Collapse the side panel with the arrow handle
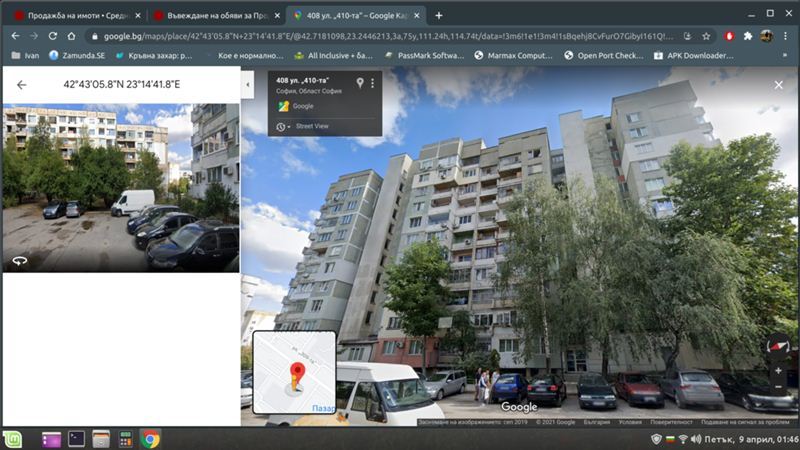This screenshot has width=800, height=450. point(247,86)
